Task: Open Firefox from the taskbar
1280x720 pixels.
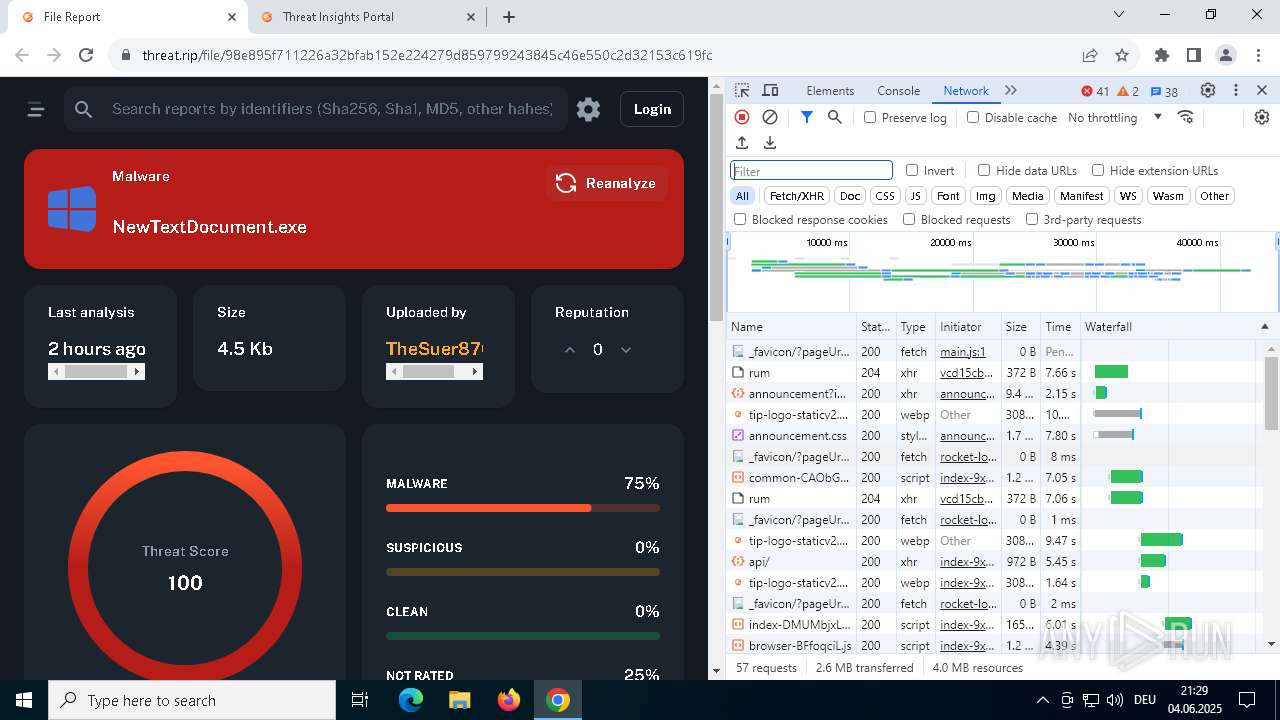Action: (509, 700)
